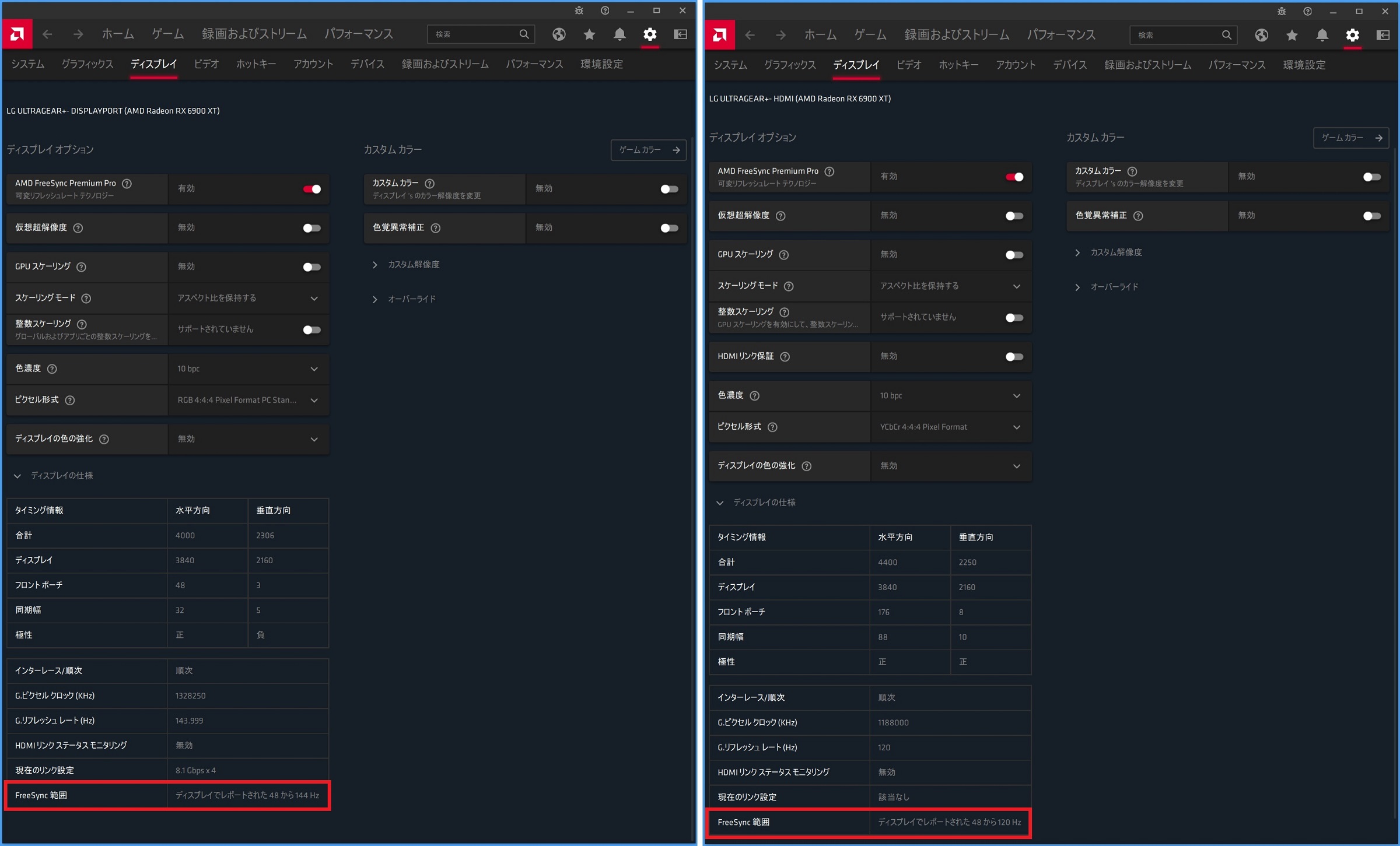This screenshot has height=846, width=1400.
Task: Open settings gear in right window
Action: [x=1352, y=36]
